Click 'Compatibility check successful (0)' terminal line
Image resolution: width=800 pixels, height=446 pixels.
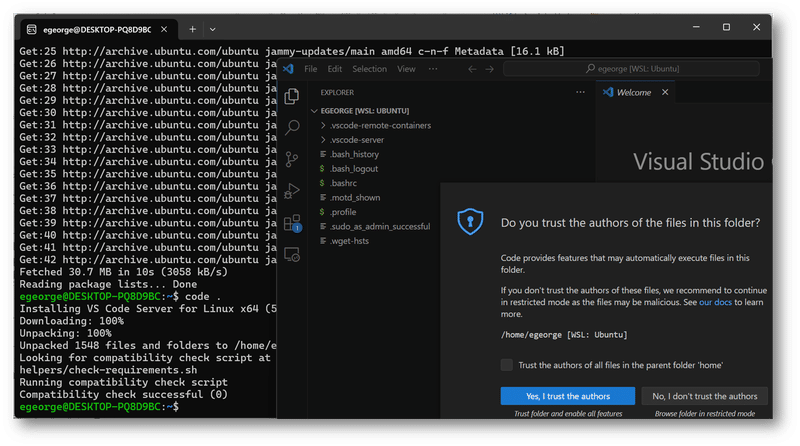click(x=123, y=394)
